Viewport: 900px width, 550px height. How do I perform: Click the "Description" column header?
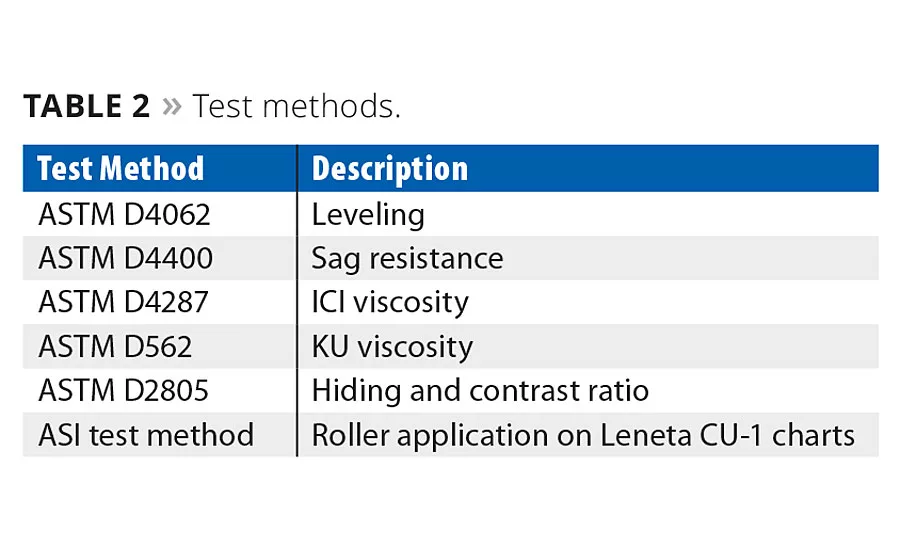[x=389, y=169]
